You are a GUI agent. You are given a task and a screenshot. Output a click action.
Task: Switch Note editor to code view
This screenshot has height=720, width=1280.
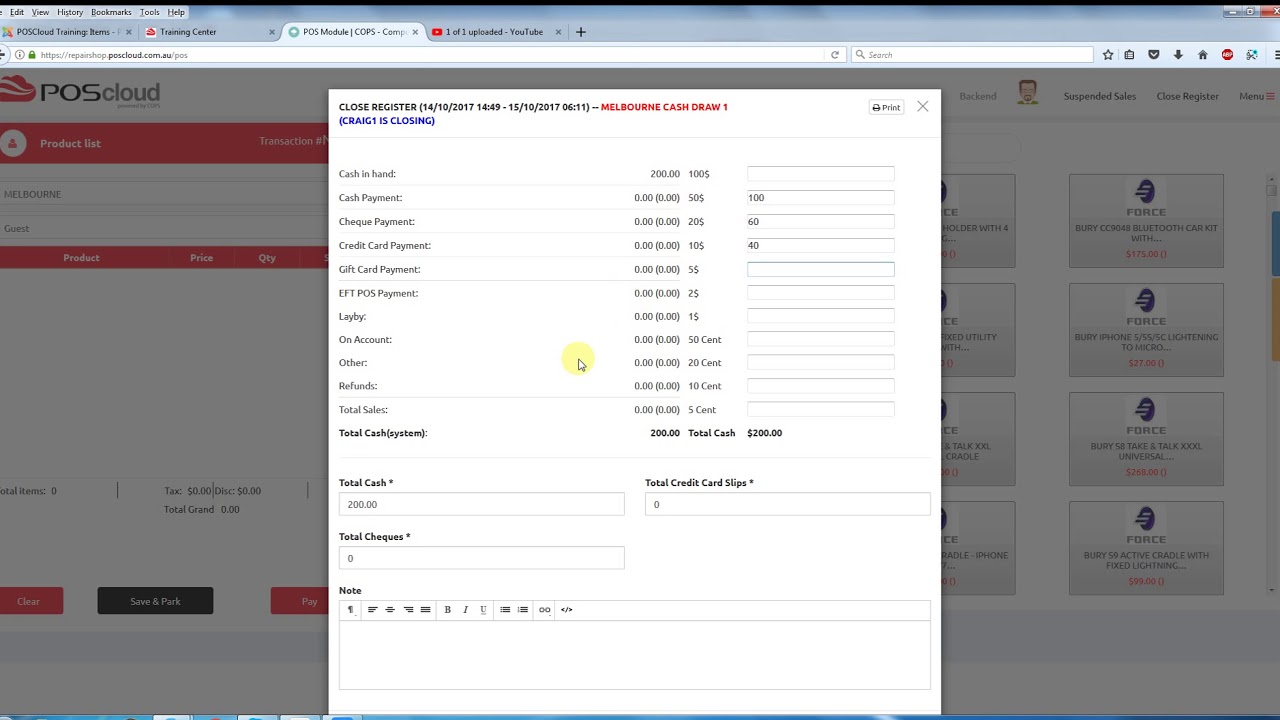coord(566,609)
